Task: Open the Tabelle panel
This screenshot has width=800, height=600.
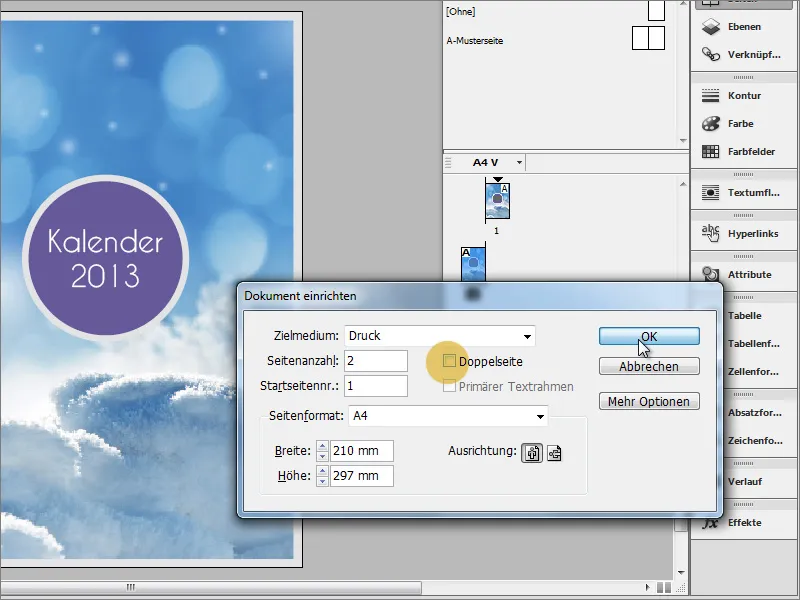Action: (744, 315)
